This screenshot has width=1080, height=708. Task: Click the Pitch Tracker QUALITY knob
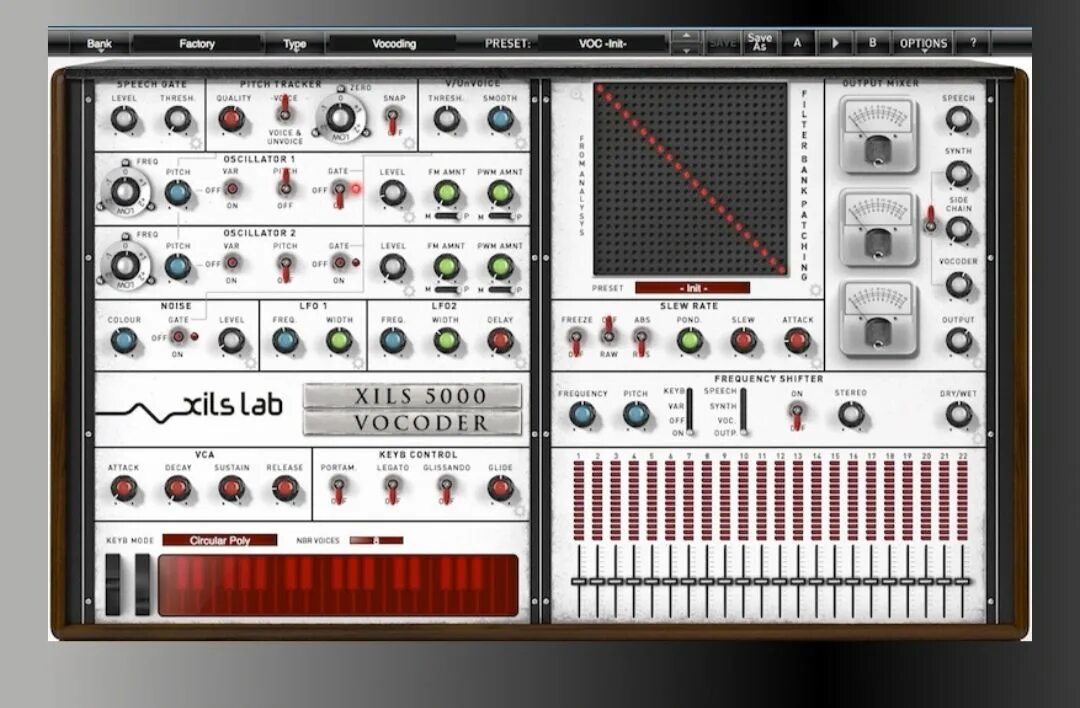[x=232, y=119]
